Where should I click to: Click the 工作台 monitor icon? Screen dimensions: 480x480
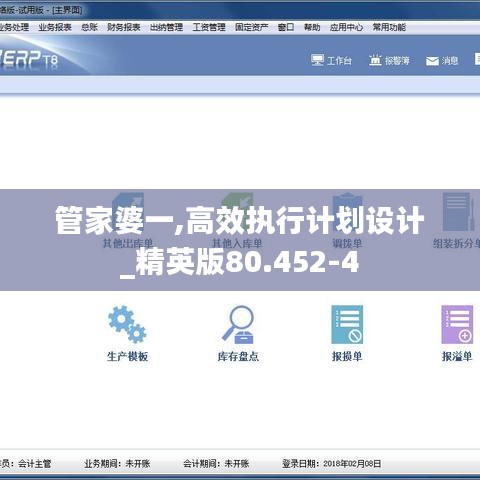click(317, 60)
